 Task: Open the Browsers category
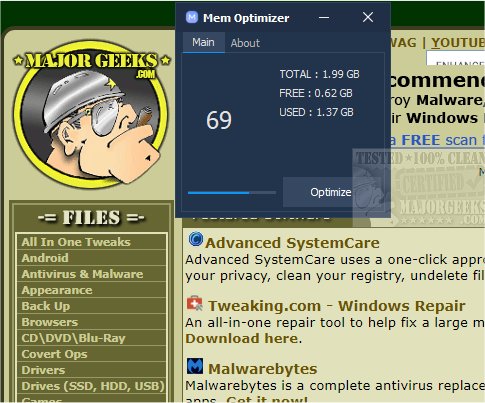coord(91,322)
